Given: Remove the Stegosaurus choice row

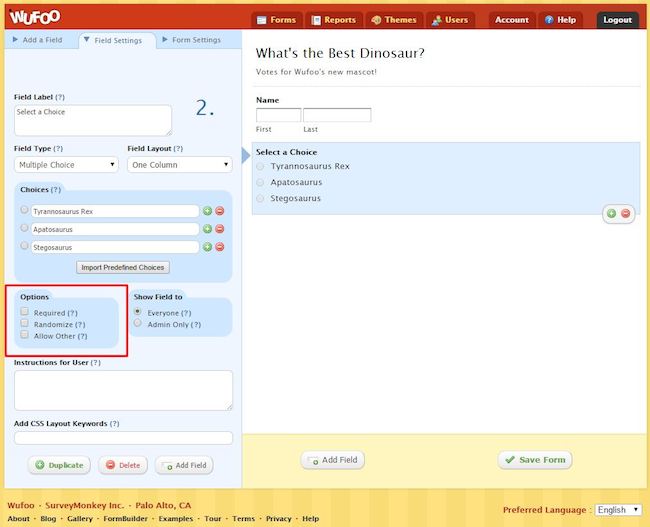Looking at the screenshot, I should [x=220, y=247].
